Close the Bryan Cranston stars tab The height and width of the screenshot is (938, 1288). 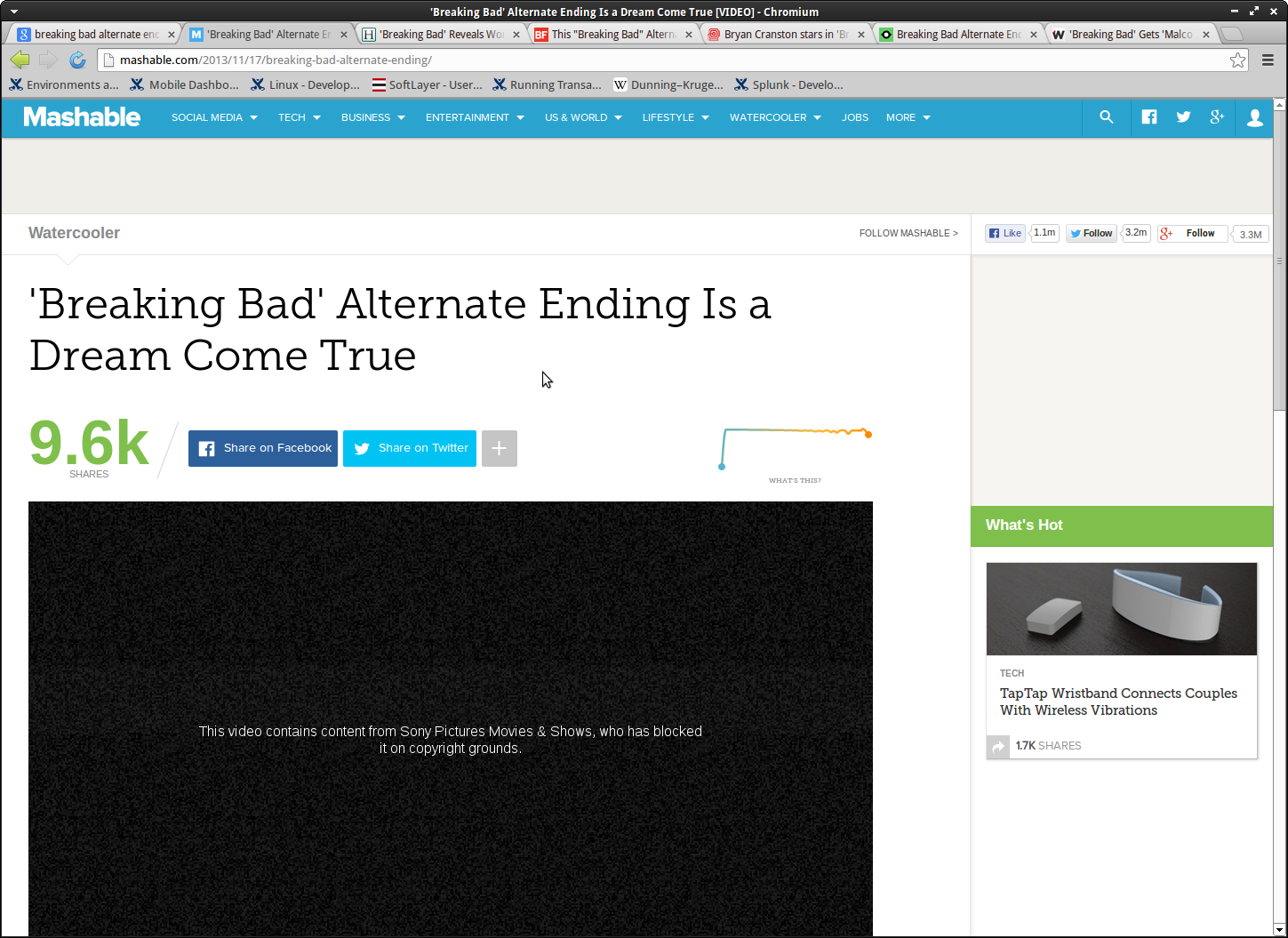pyautogui.click(x=861, y=35)
